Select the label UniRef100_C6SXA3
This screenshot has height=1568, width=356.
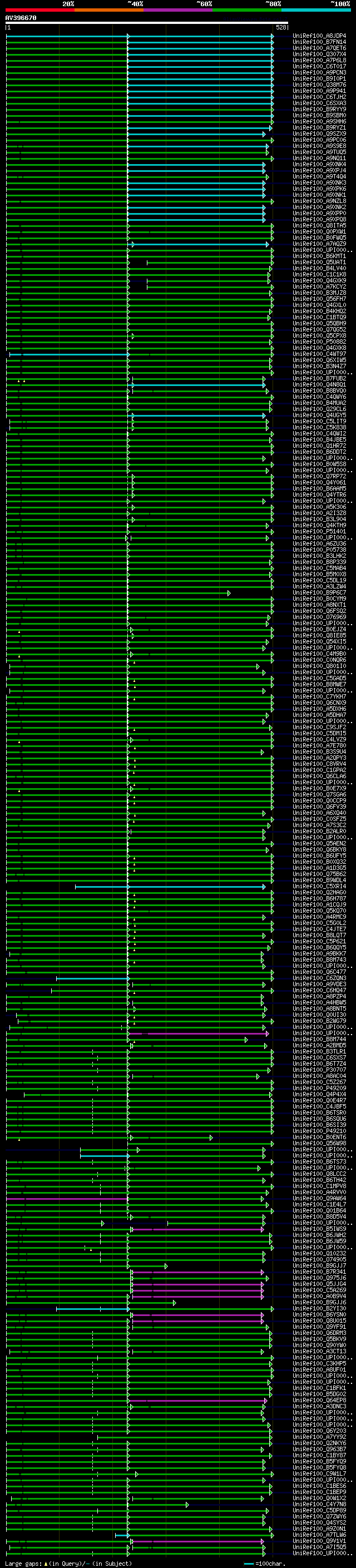click(x=319, y=103)
